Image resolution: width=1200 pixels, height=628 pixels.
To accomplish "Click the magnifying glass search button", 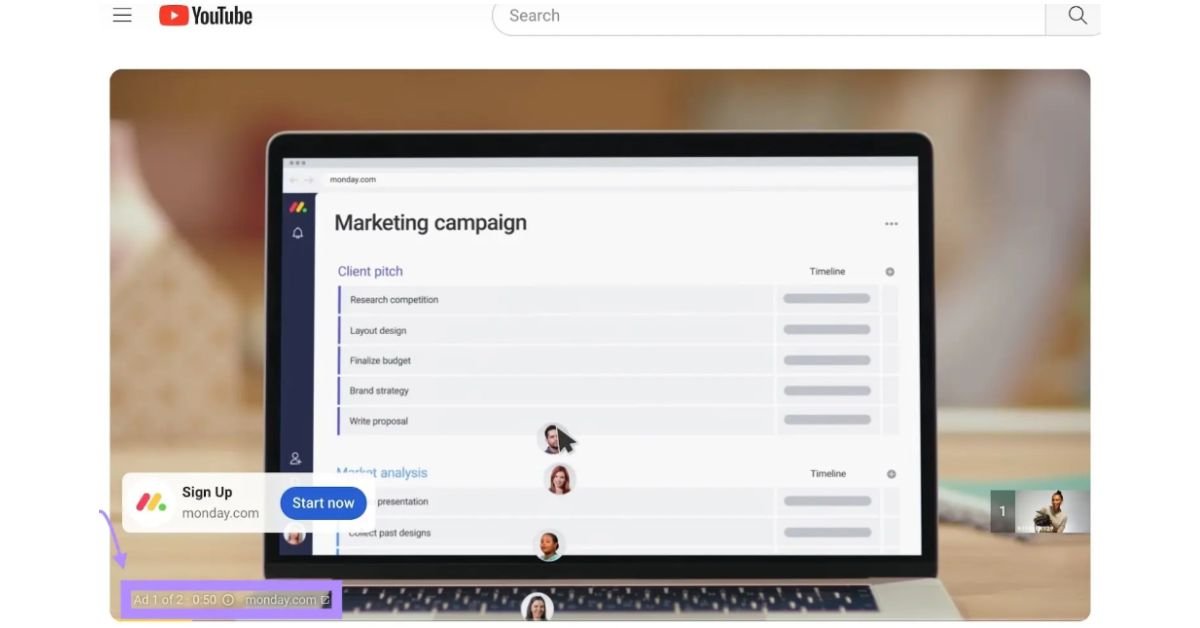I will [x=1076, y=15].
